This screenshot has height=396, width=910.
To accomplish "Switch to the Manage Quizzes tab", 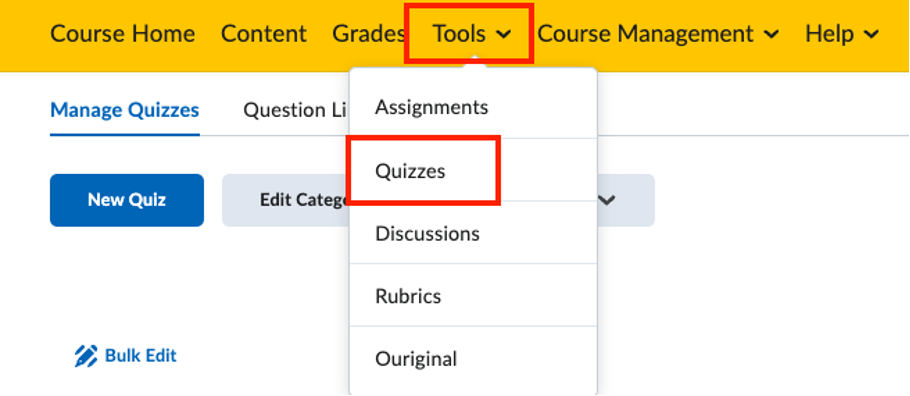I will tap(125, 110).
